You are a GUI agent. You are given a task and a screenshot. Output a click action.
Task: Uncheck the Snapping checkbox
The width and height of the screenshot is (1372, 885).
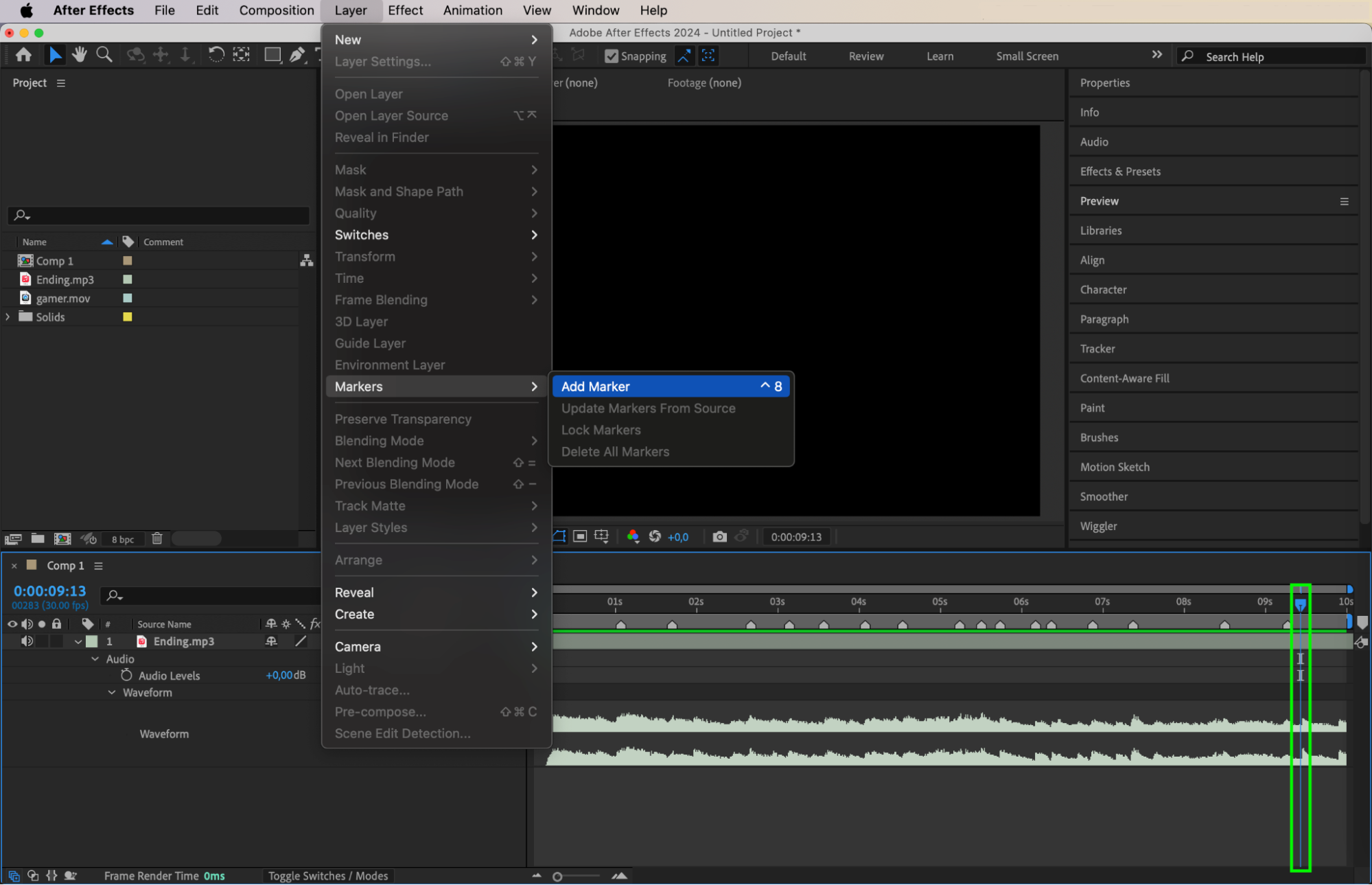pos(611,56)
